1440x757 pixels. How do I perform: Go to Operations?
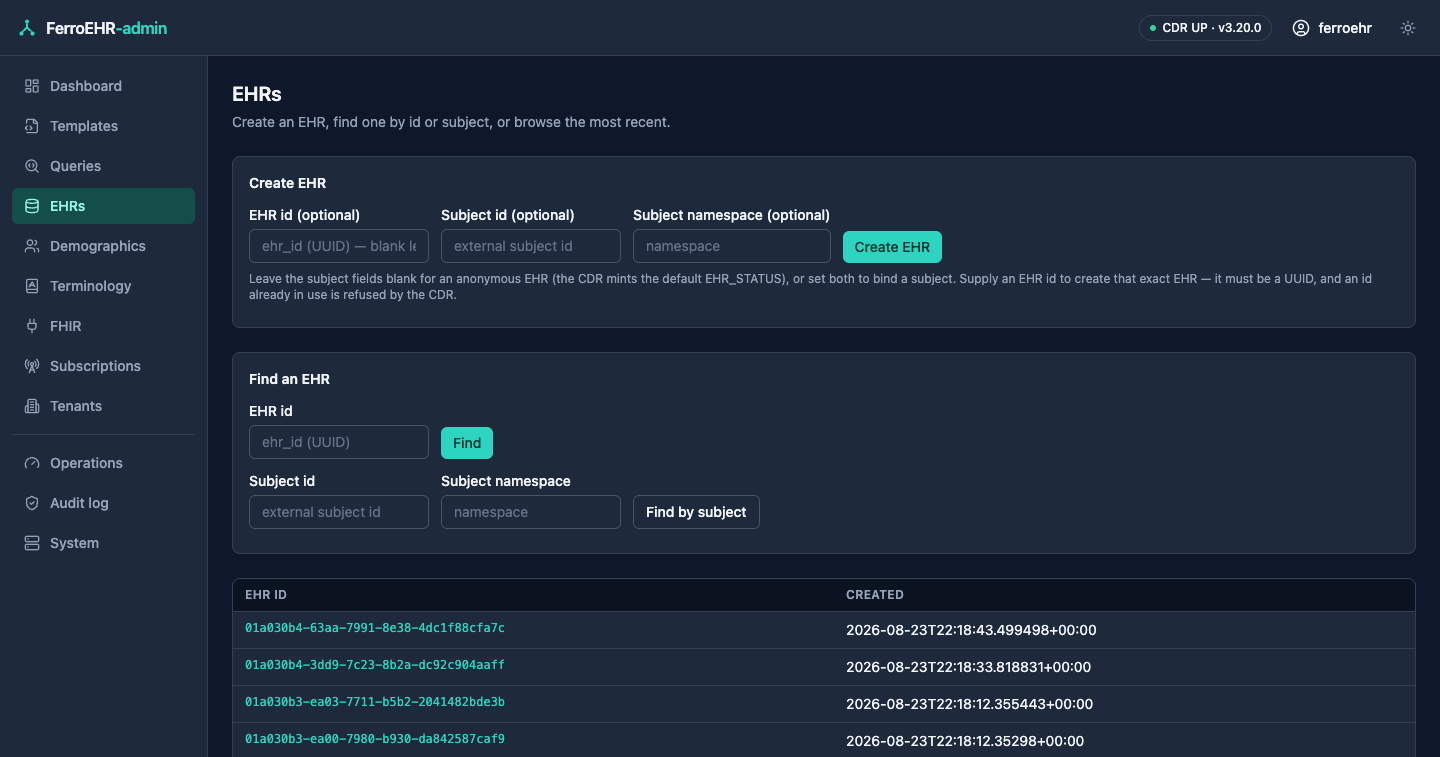click(x=103, y=463)
